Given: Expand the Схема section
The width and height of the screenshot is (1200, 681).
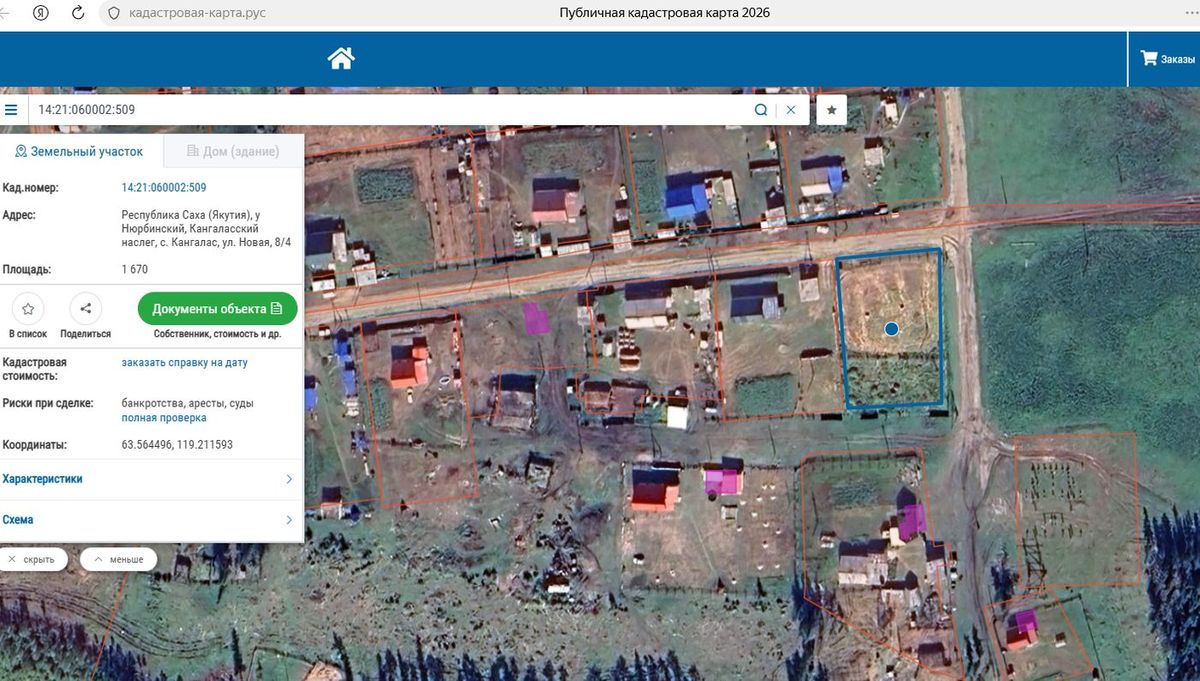Looking at the screenshot, I should [150, 520].
